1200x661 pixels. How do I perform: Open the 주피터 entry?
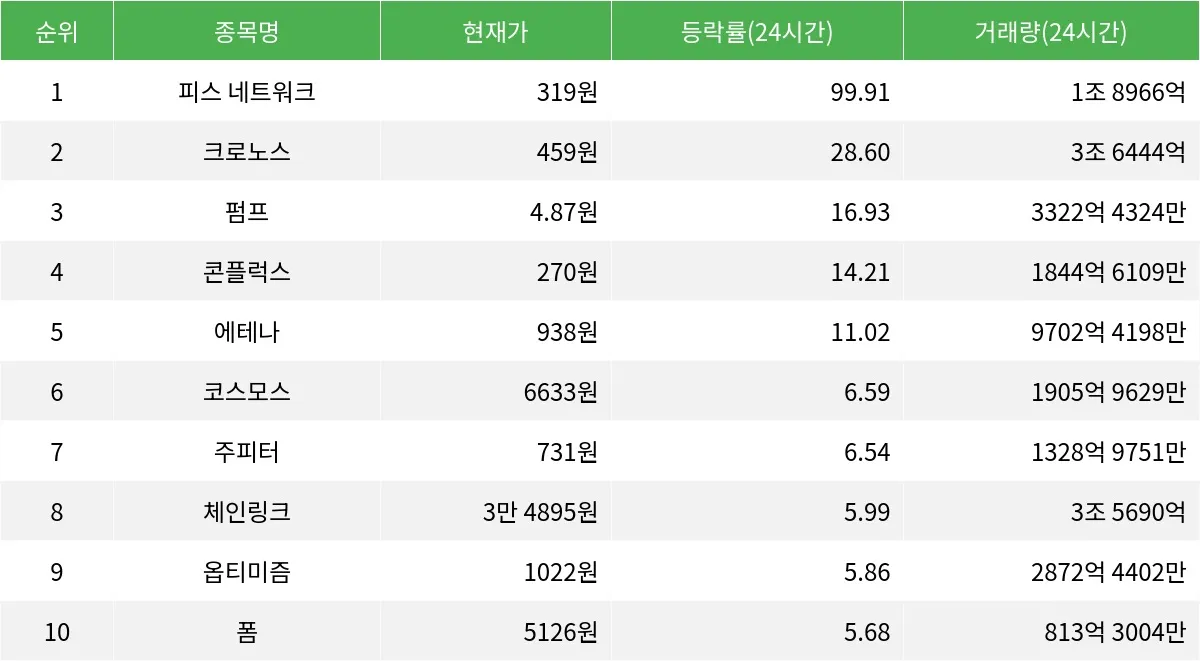point(246,453)
